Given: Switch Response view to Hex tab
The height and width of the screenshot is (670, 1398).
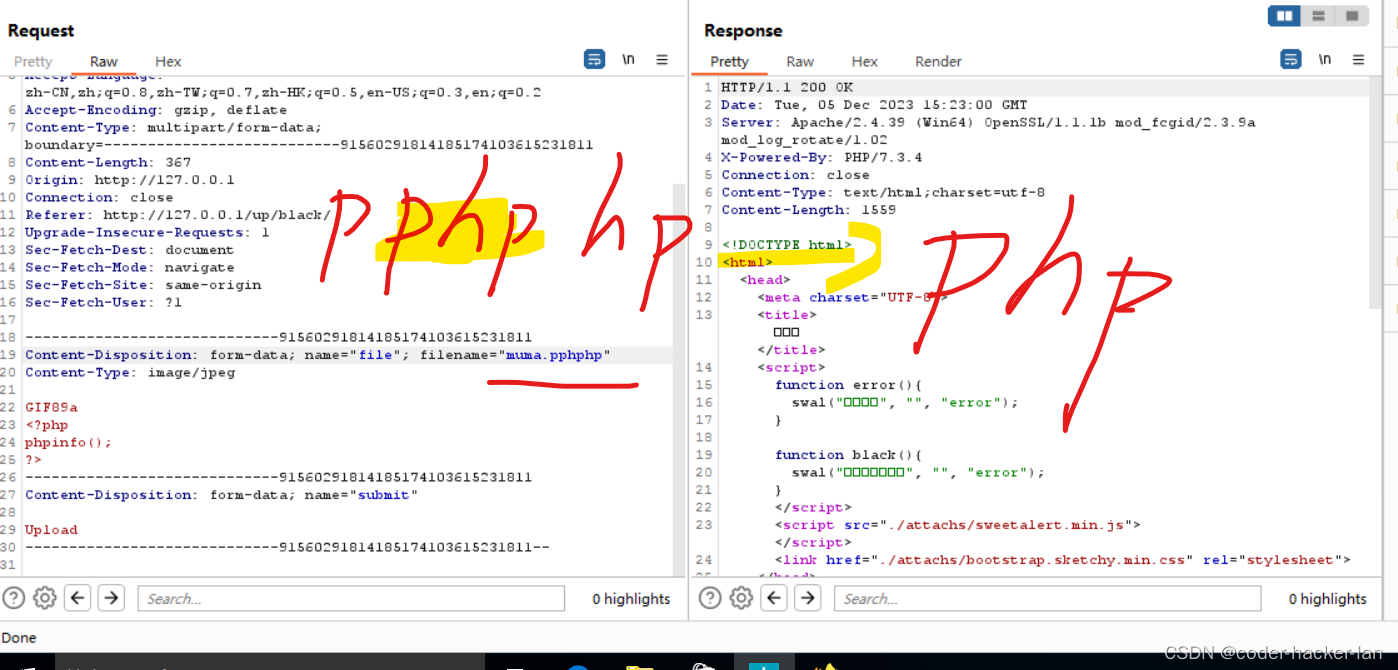Looking at the screenshot, I should click(865, 61).
